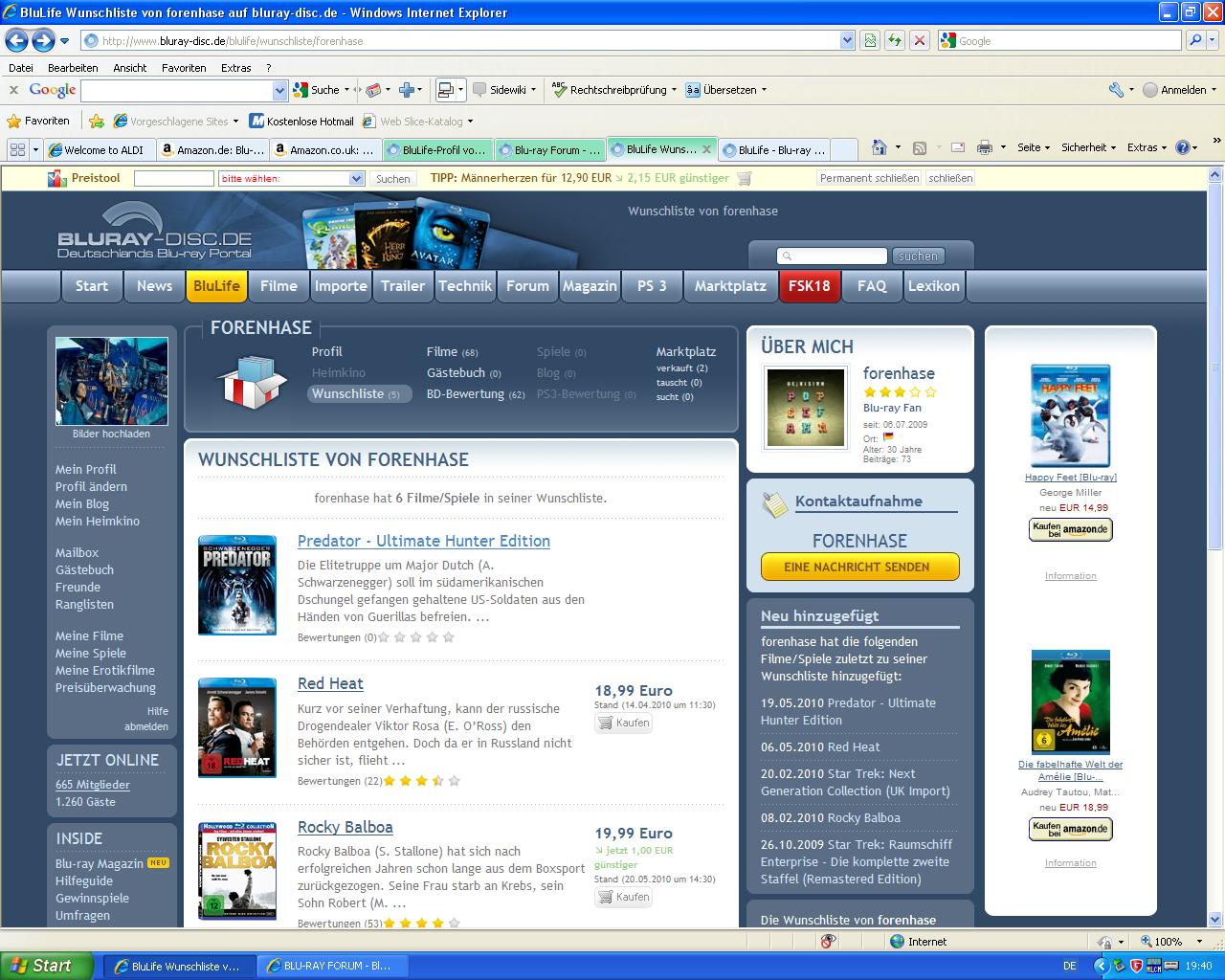Viewport: 1225px width, 980px height.
Task: Click the Happy Feet Blu-ray cover
Action: coord(1070,416)
